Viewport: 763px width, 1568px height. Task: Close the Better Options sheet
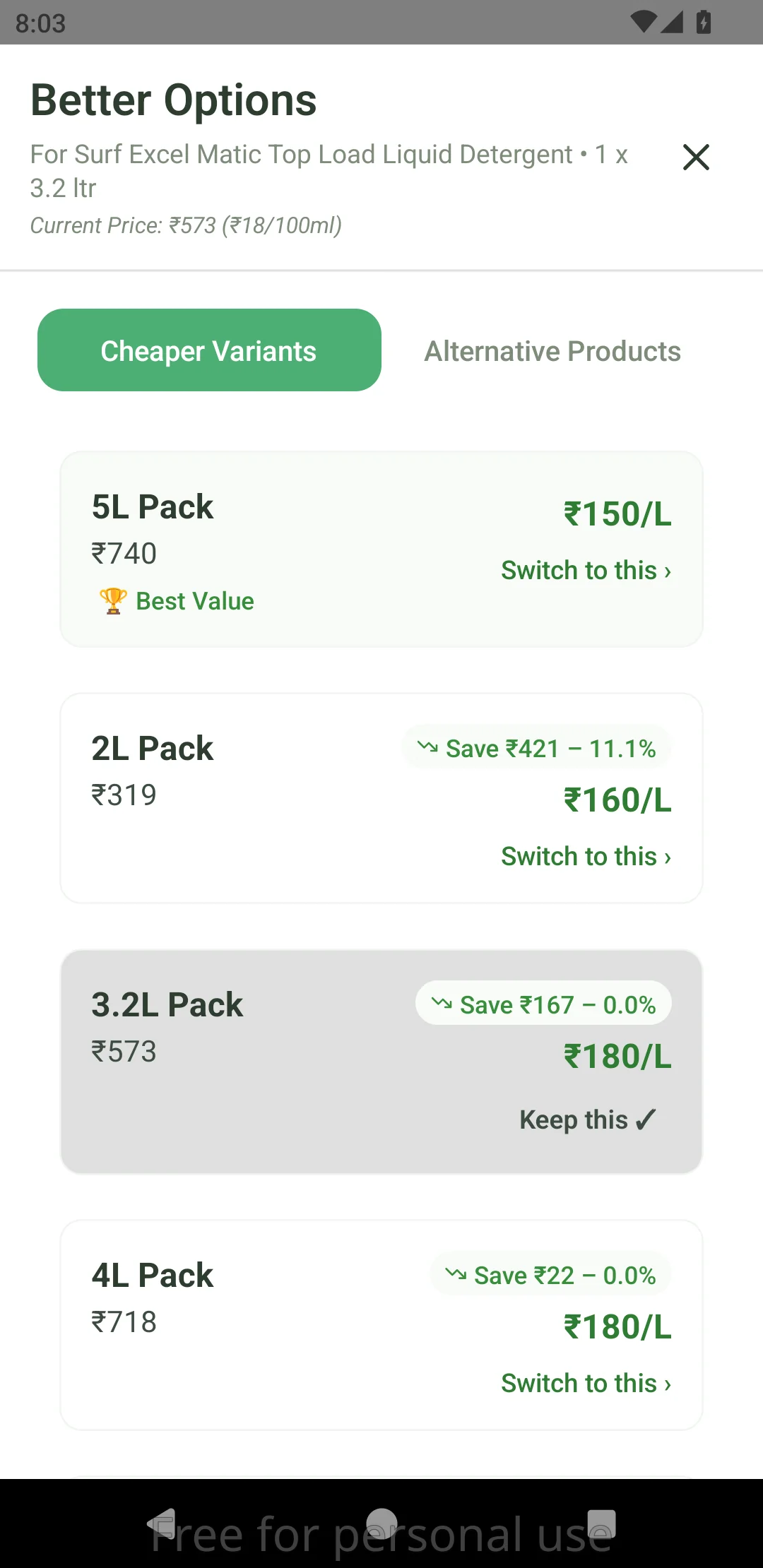point(696,157)
